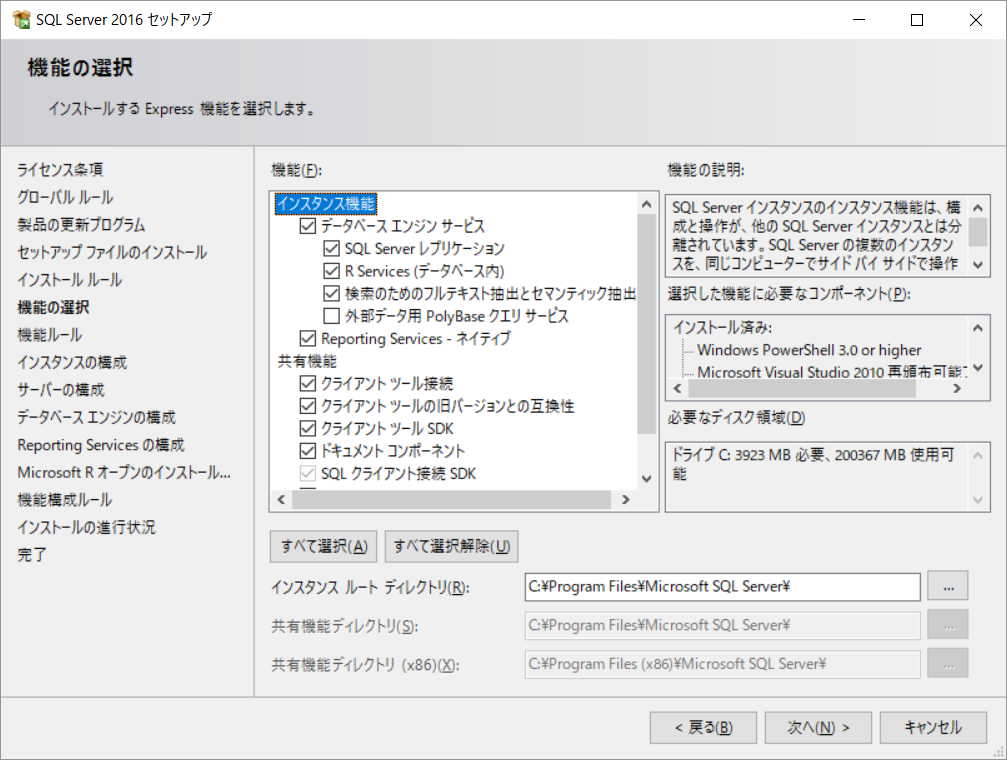Select the インスタンス機能 tree node
This screenshot has height=760, width=1007.
(326, 204)
